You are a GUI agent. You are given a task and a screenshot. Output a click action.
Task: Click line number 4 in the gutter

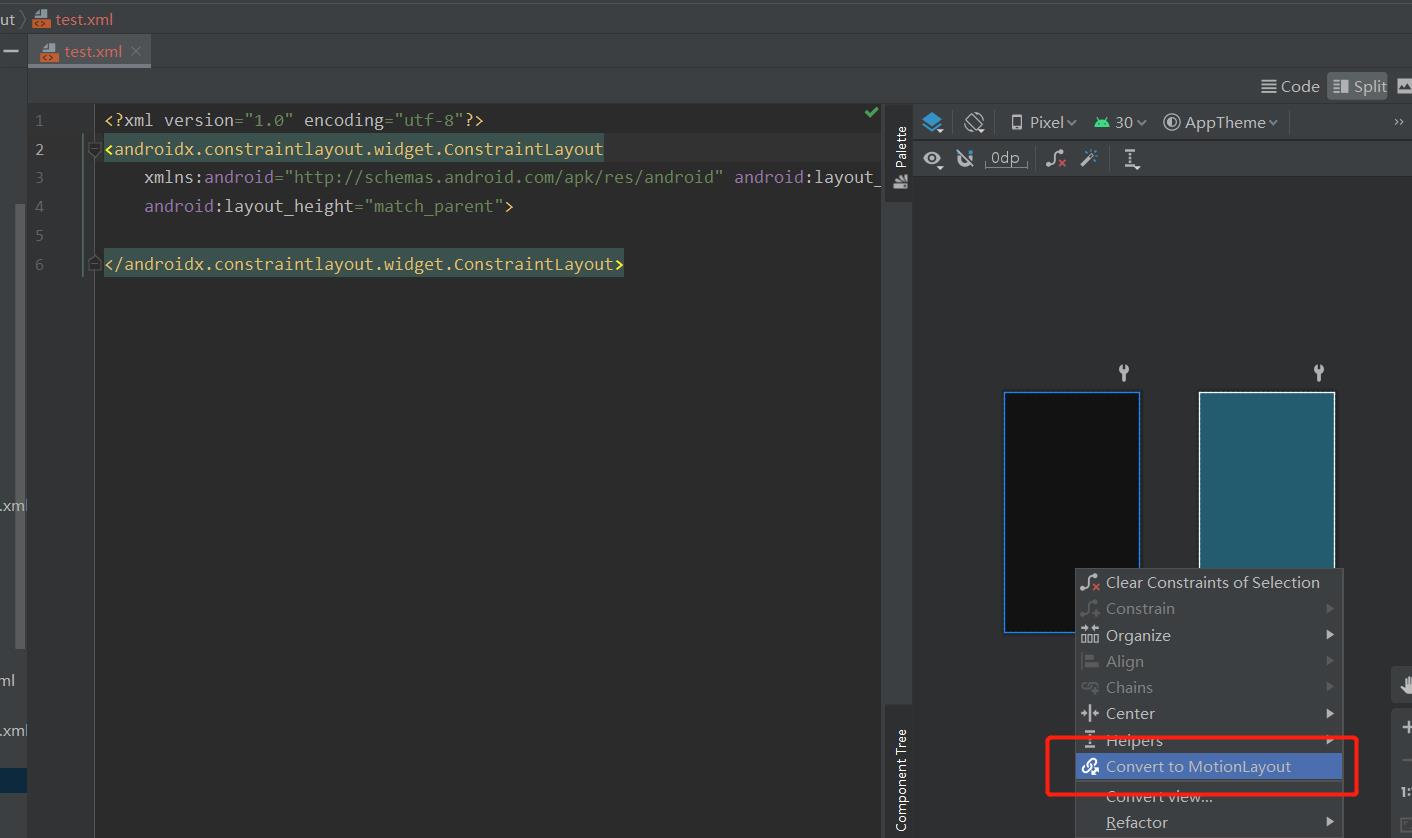tap(39, 206)
